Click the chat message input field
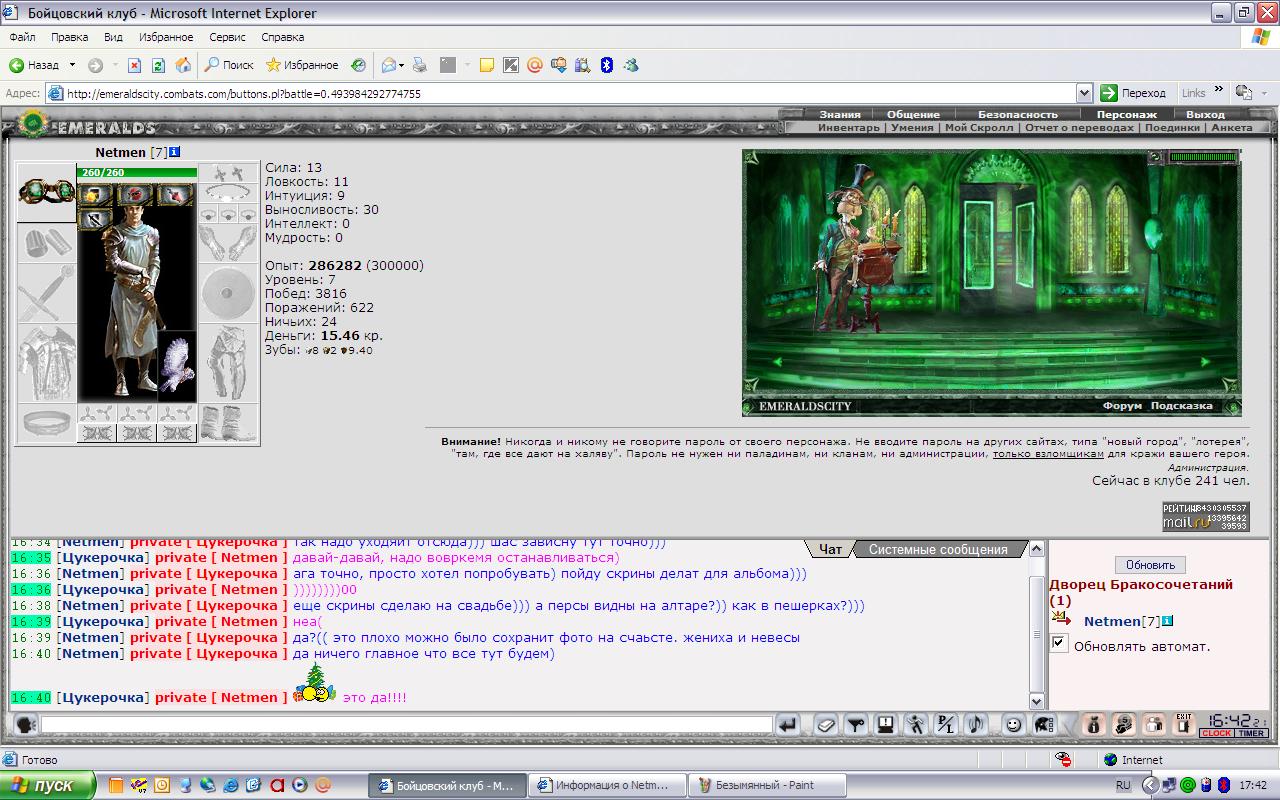This screenshot has height=800, width=1280. (x=407, y=725)
